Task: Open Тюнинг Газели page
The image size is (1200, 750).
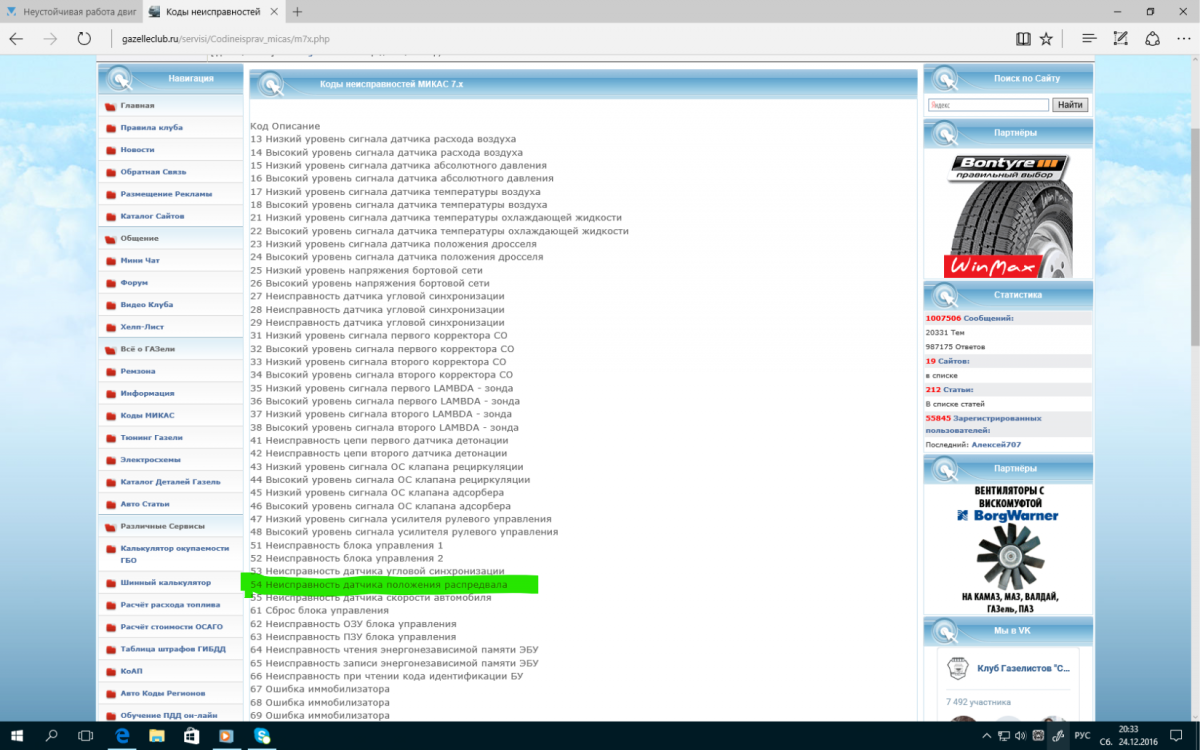Action: click(151, 437)
